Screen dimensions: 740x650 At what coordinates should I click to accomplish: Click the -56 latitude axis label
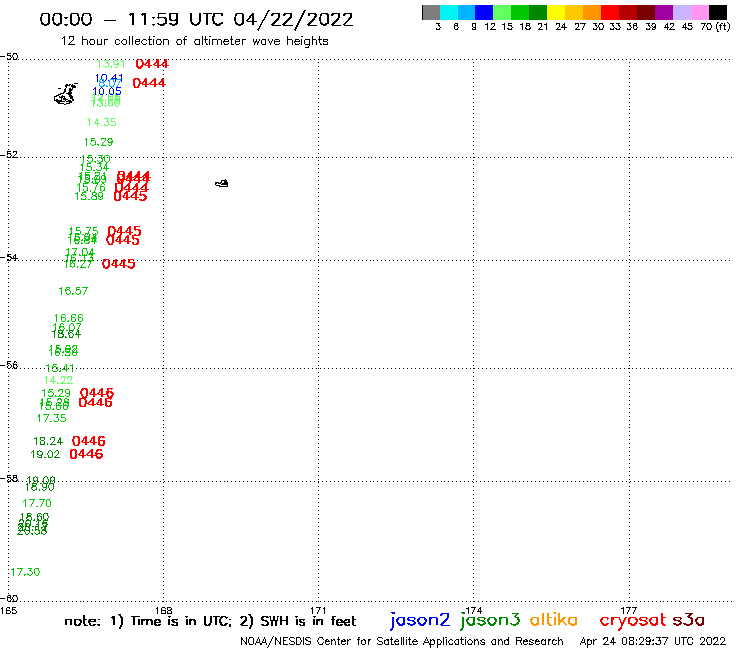click(x=9, y=365)
